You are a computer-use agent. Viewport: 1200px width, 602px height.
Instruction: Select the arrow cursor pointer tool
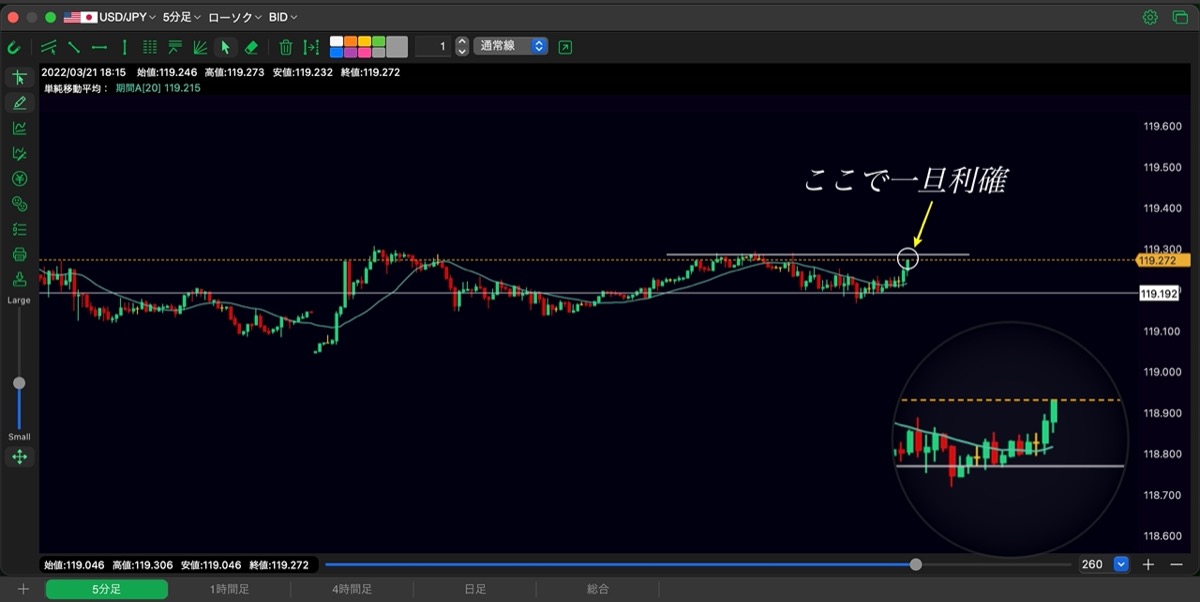(226, 46)
